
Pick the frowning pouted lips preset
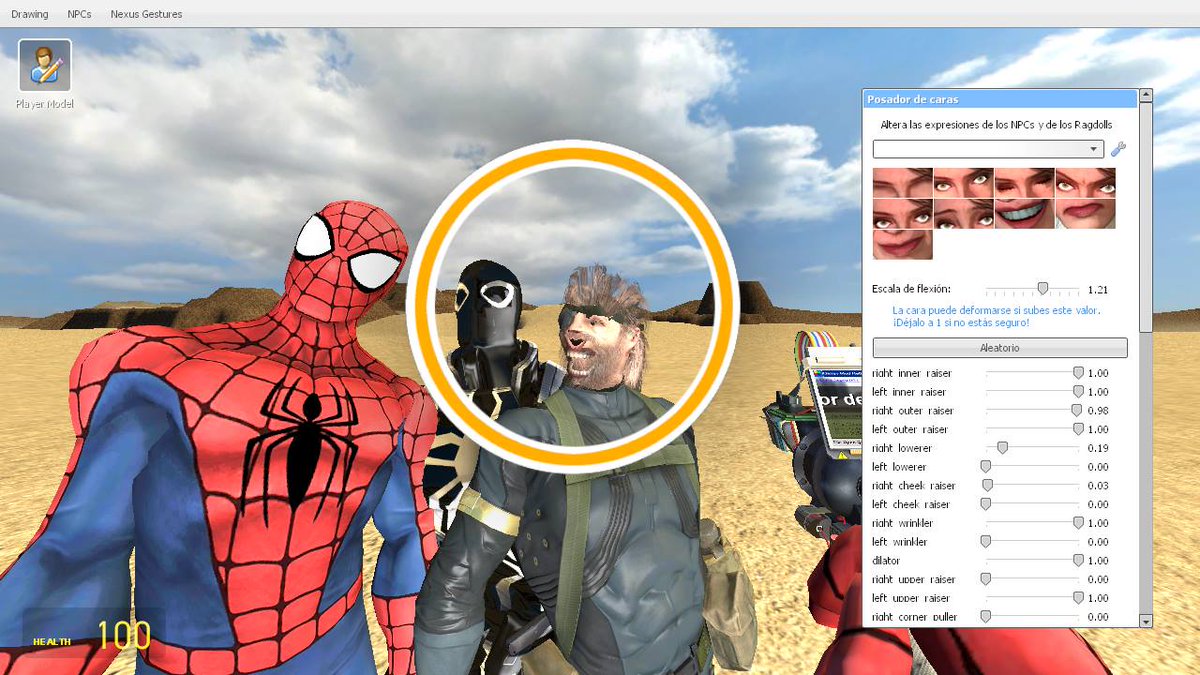tap(1086, 214)
